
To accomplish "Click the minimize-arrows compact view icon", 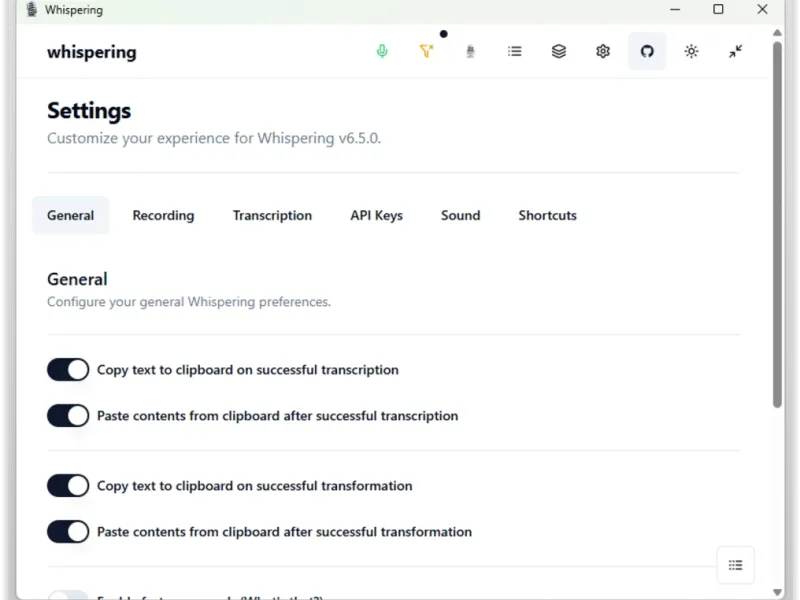I will 735,51.
